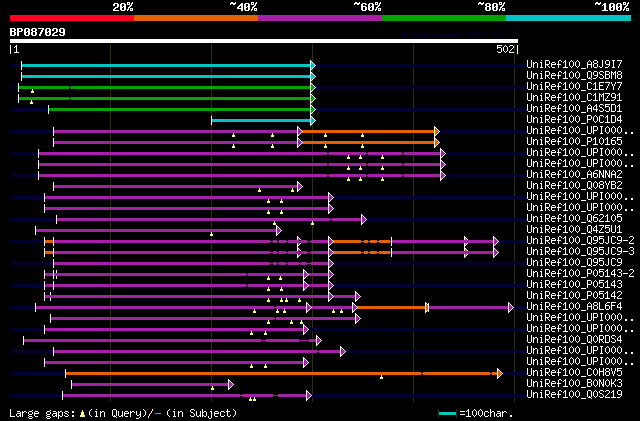Click the '=100char.' legend text
This screenshot has height=421, width=640.
click(x=486, y=413)
